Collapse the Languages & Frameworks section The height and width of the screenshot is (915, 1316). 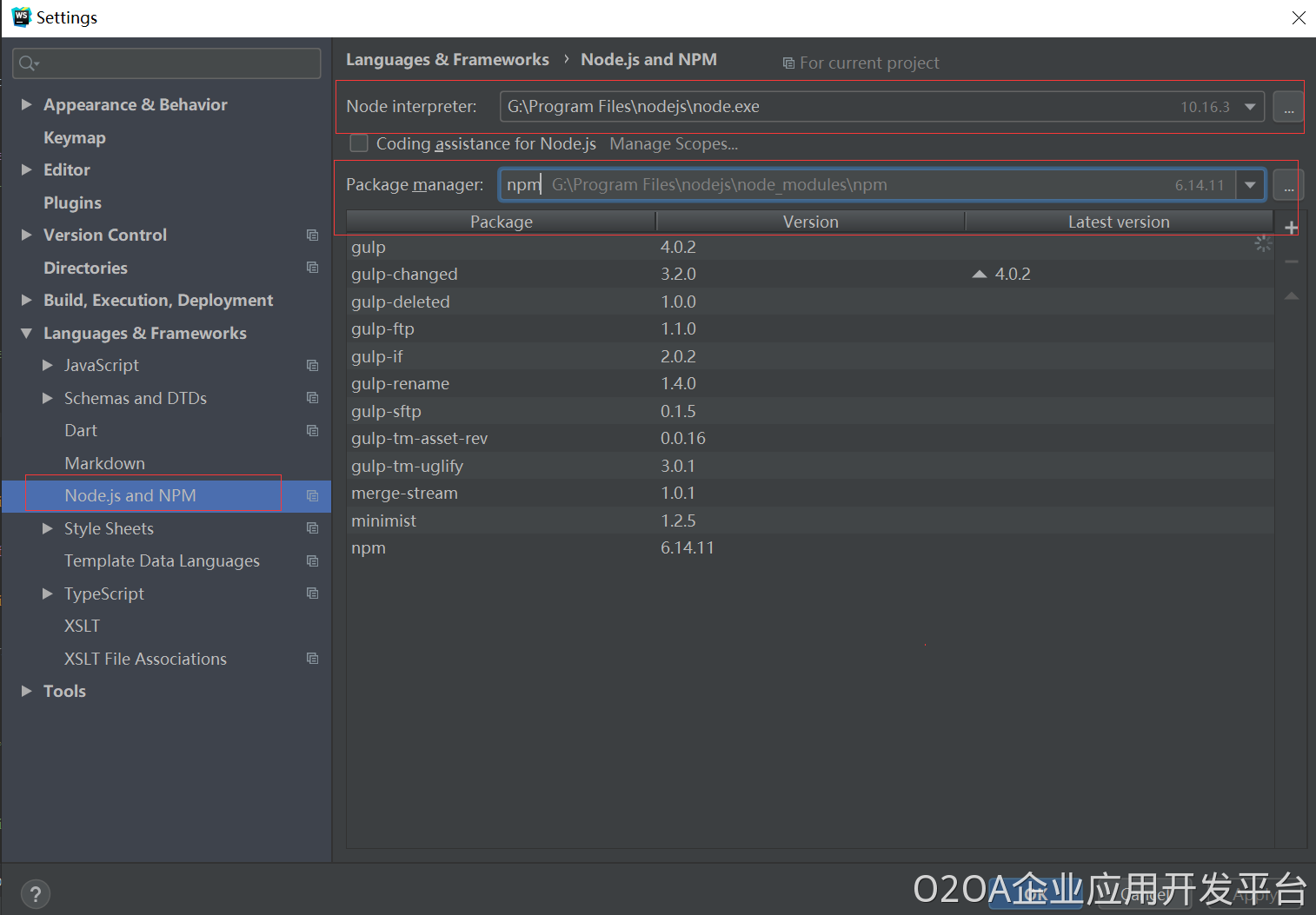[x=26, y=334]
